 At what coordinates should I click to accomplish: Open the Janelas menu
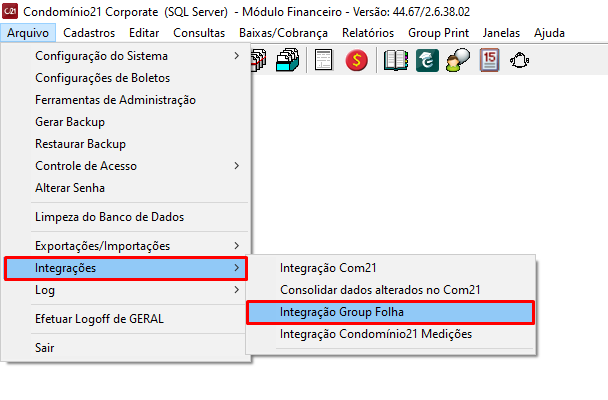pos(501,33)
